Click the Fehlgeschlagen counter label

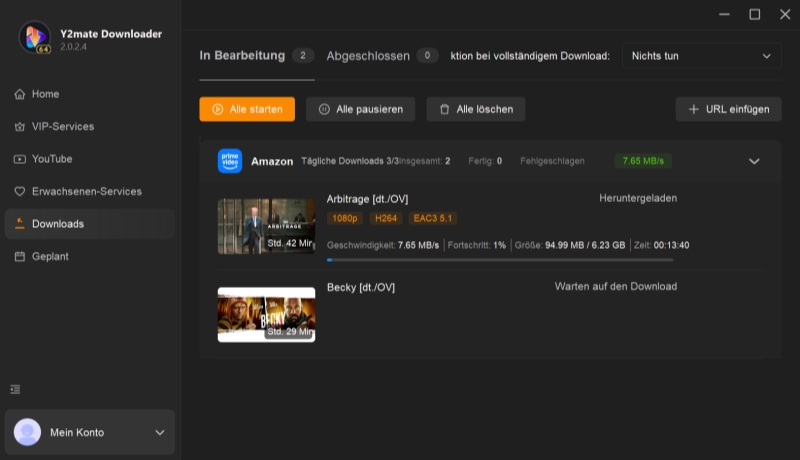click(x=552, y=161)
